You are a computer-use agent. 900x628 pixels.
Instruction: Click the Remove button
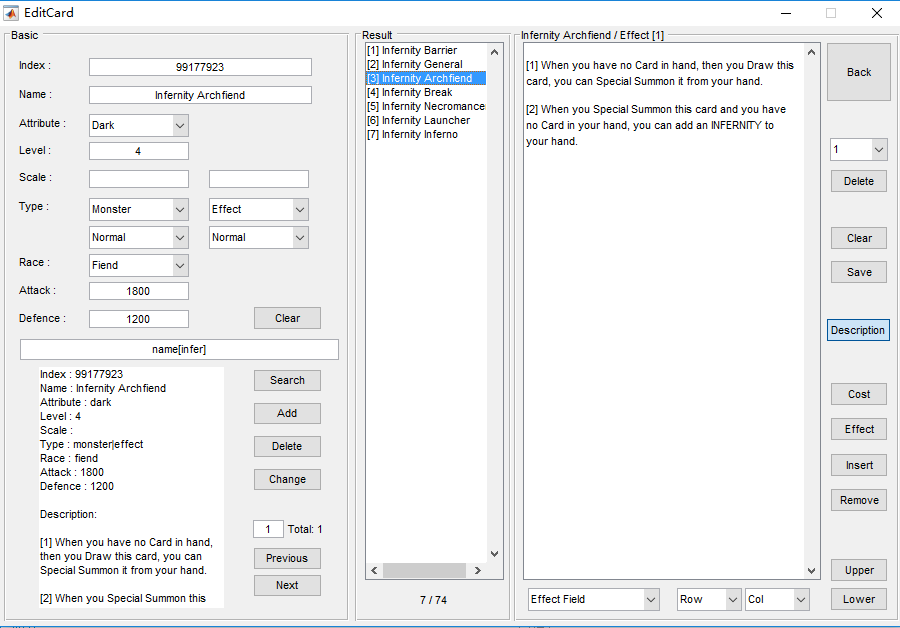click(x=859, y=501)
